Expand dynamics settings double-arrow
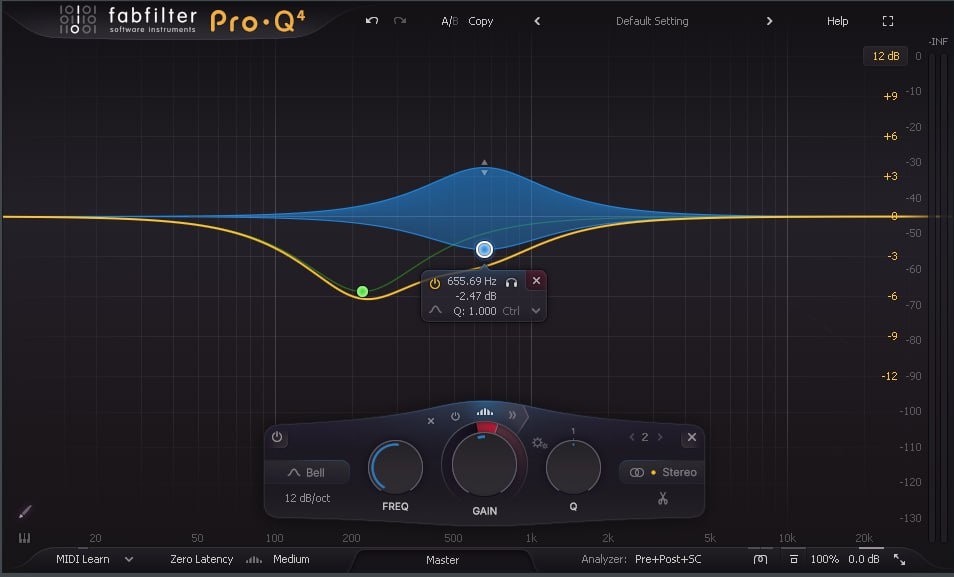Viewport: 954px width, 577px height. [x=512, y=415]
